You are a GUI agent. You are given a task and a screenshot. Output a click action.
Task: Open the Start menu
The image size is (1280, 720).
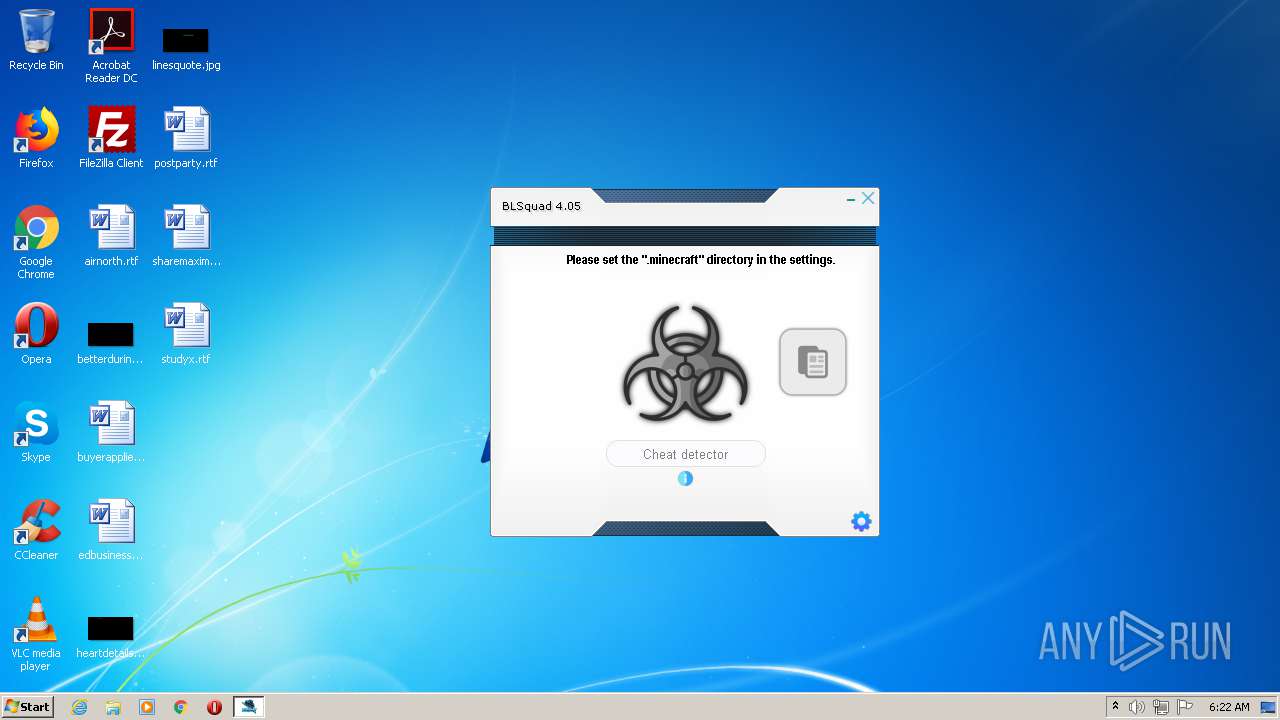click(x=28, y=707)
